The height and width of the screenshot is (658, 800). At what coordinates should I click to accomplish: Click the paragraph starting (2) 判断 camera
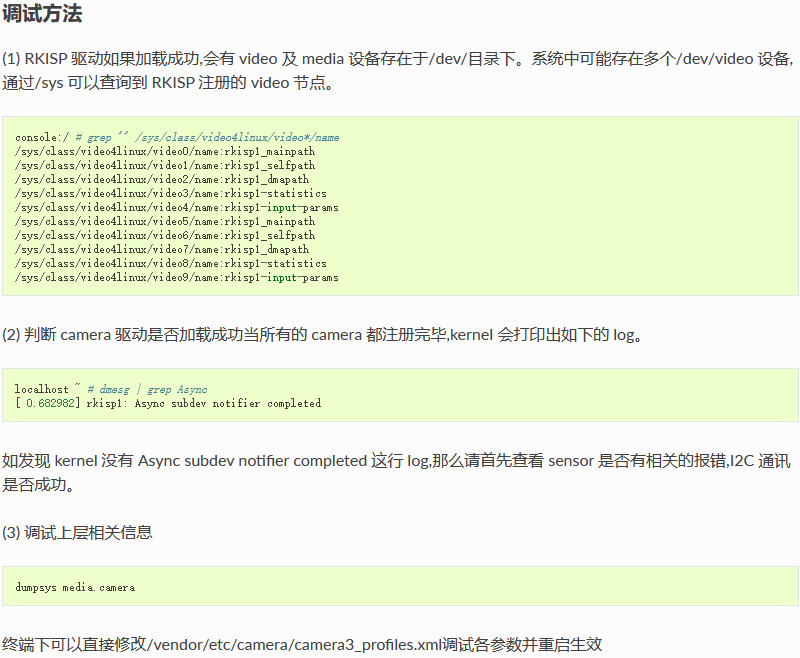pyautogui.click(x=322, y=335)
